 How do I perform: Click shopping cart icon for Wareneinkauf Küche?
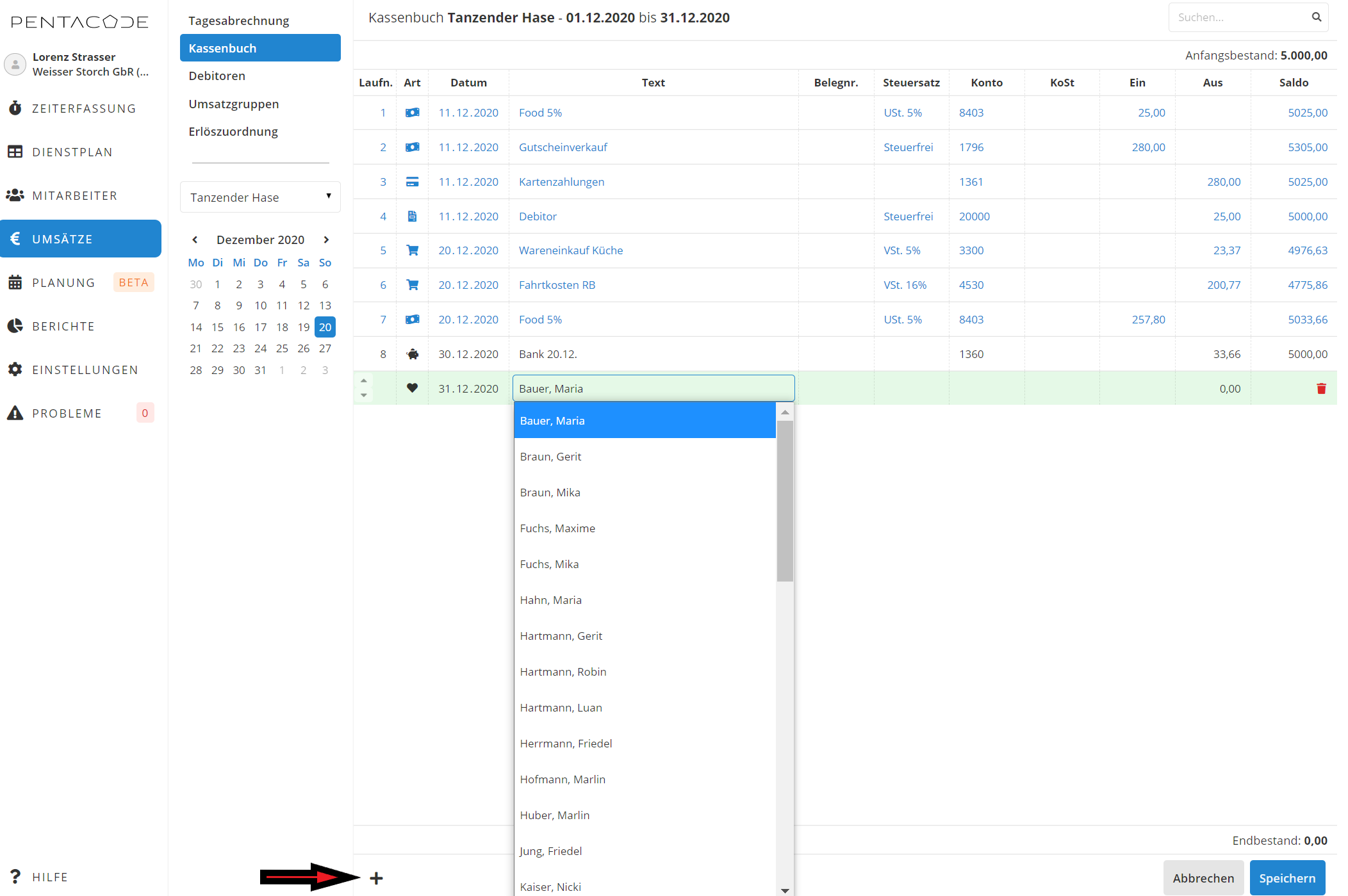(x=412, y=250)
